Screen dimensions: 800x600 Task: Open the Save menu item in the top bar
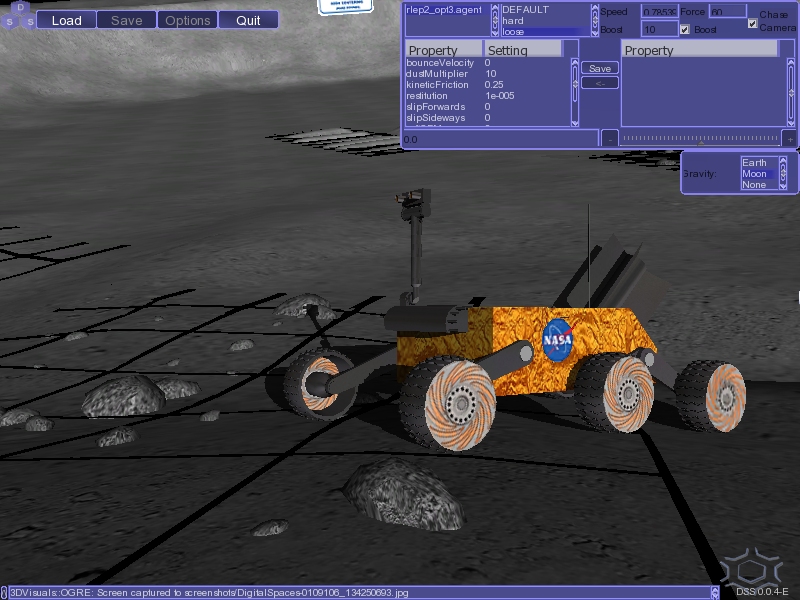pos(127,20)
